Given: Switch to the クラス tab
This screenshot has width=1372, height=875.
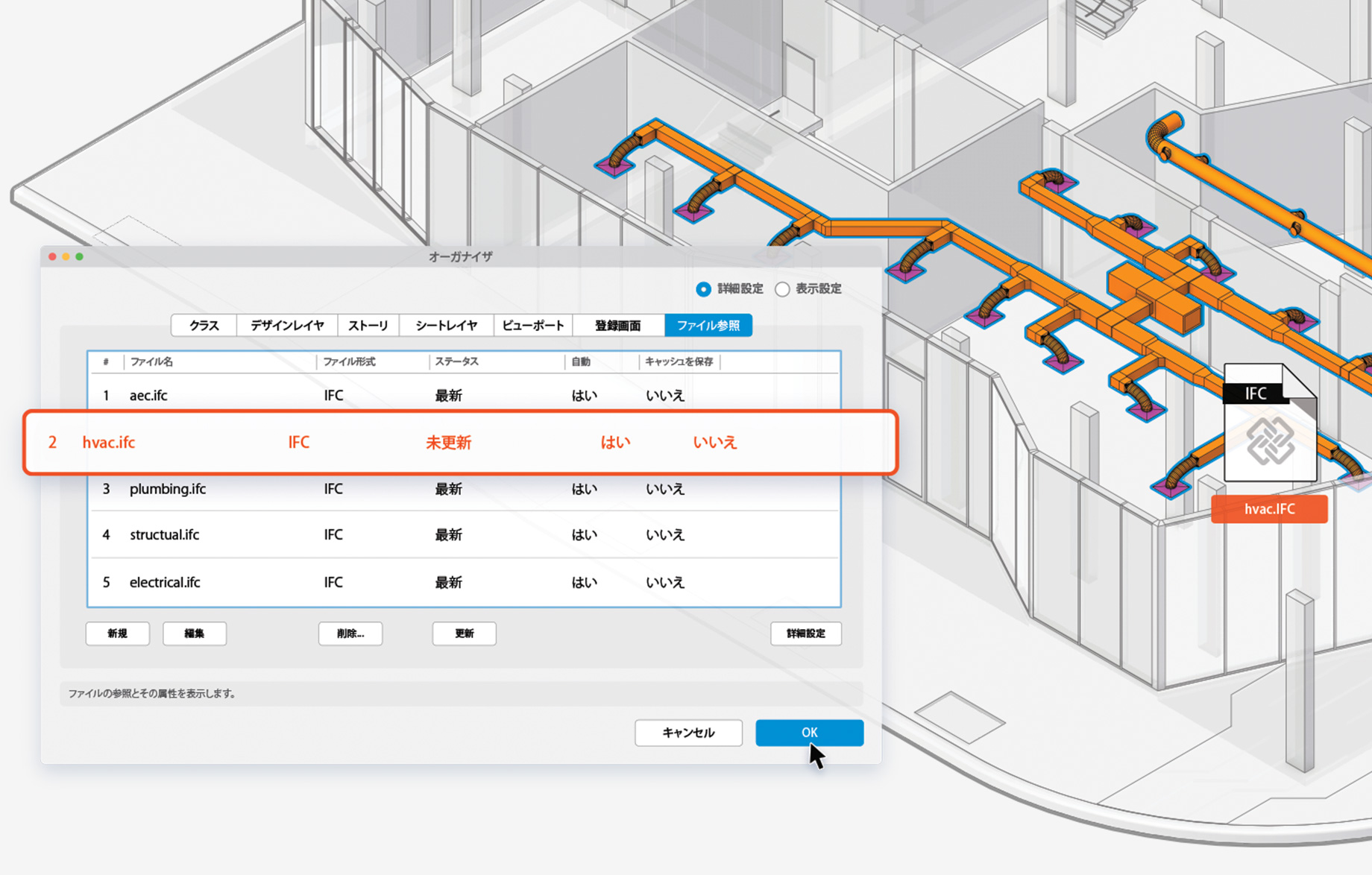Looking at the screenshot, I should 204,325.
